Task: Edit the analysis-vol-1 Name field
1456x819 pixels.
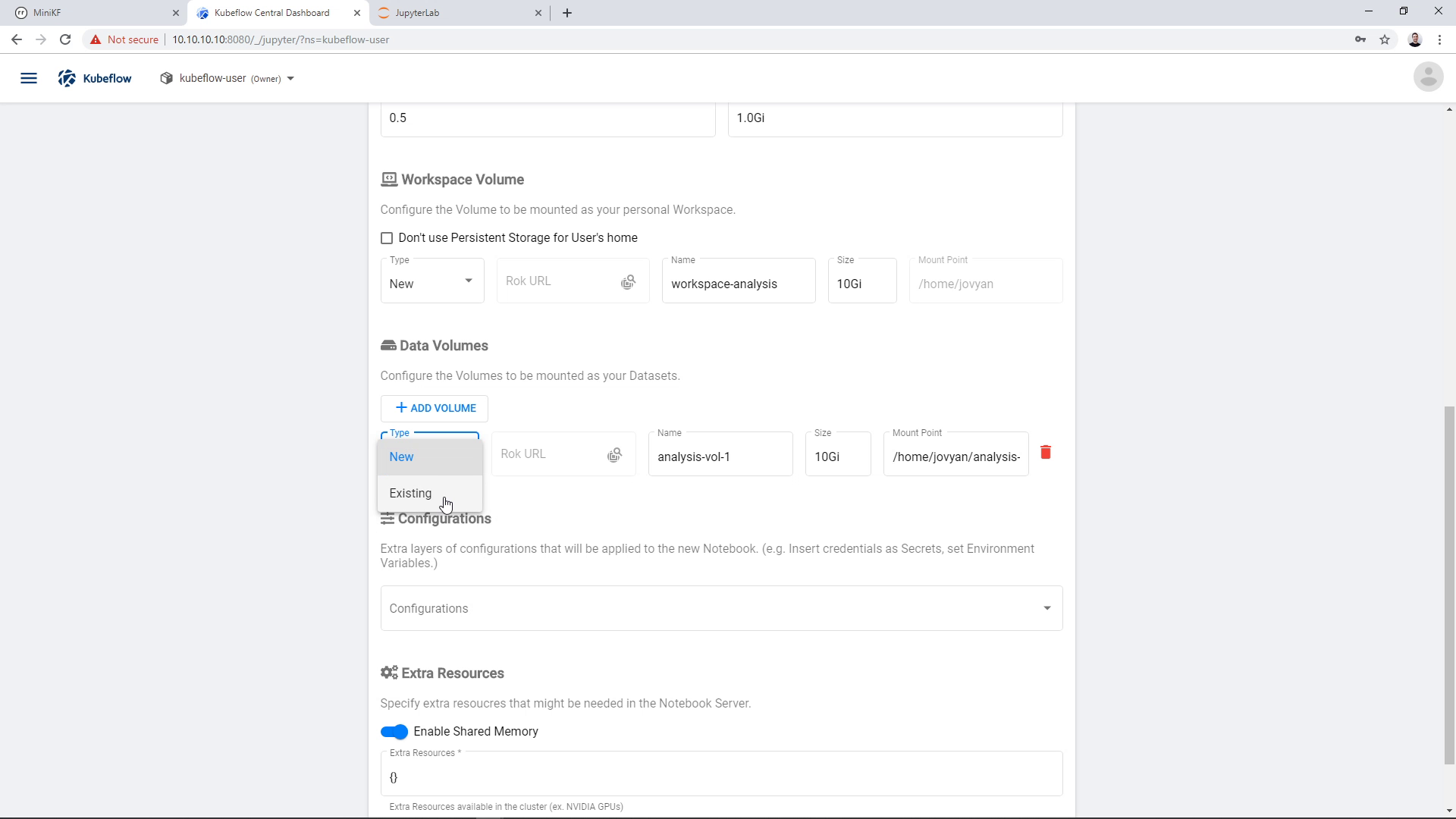Action: (x=720, y=455)
